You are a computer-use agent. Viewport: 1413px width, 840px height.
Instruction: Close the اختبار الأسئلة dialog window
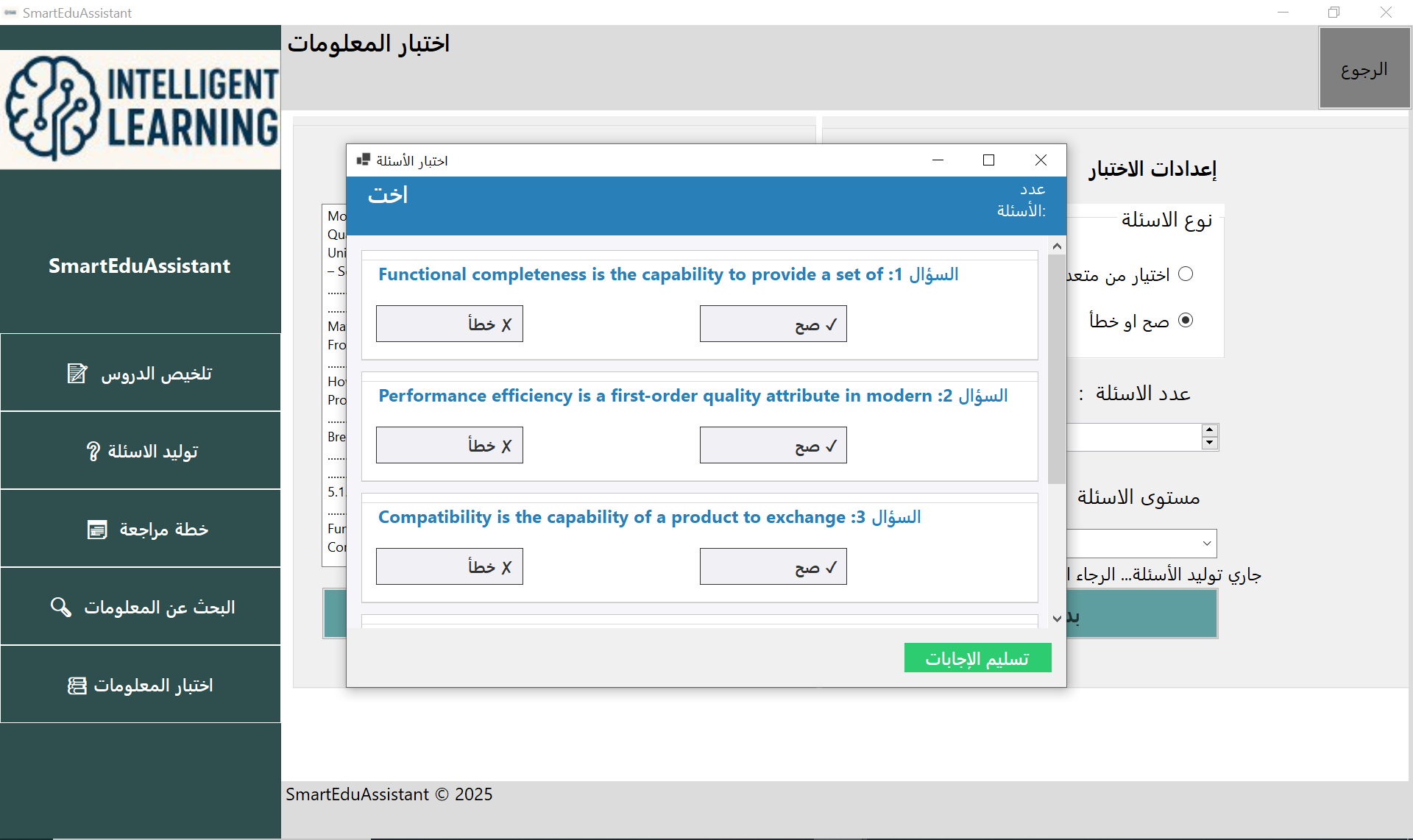1041,160
